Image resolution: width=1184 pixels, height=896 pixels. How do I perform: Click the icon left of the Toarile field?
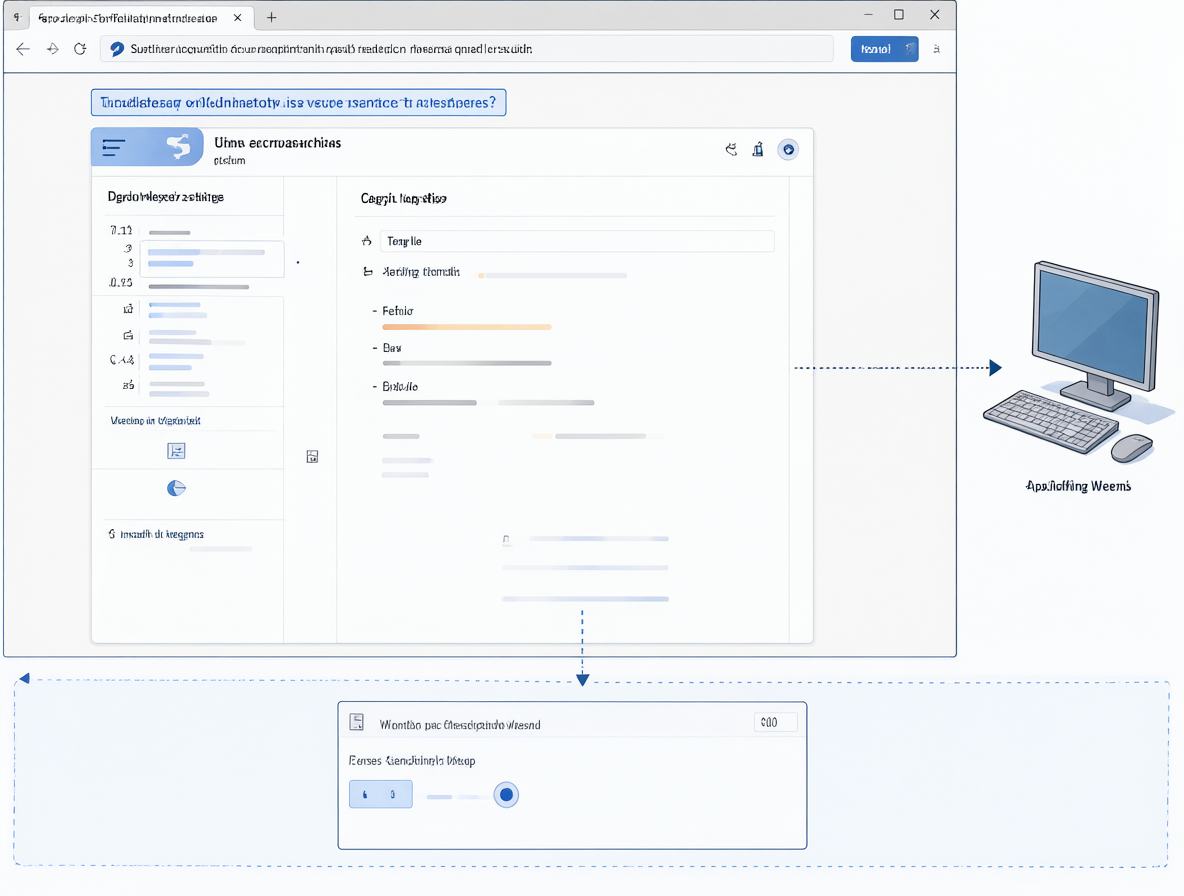click(366, 241)
